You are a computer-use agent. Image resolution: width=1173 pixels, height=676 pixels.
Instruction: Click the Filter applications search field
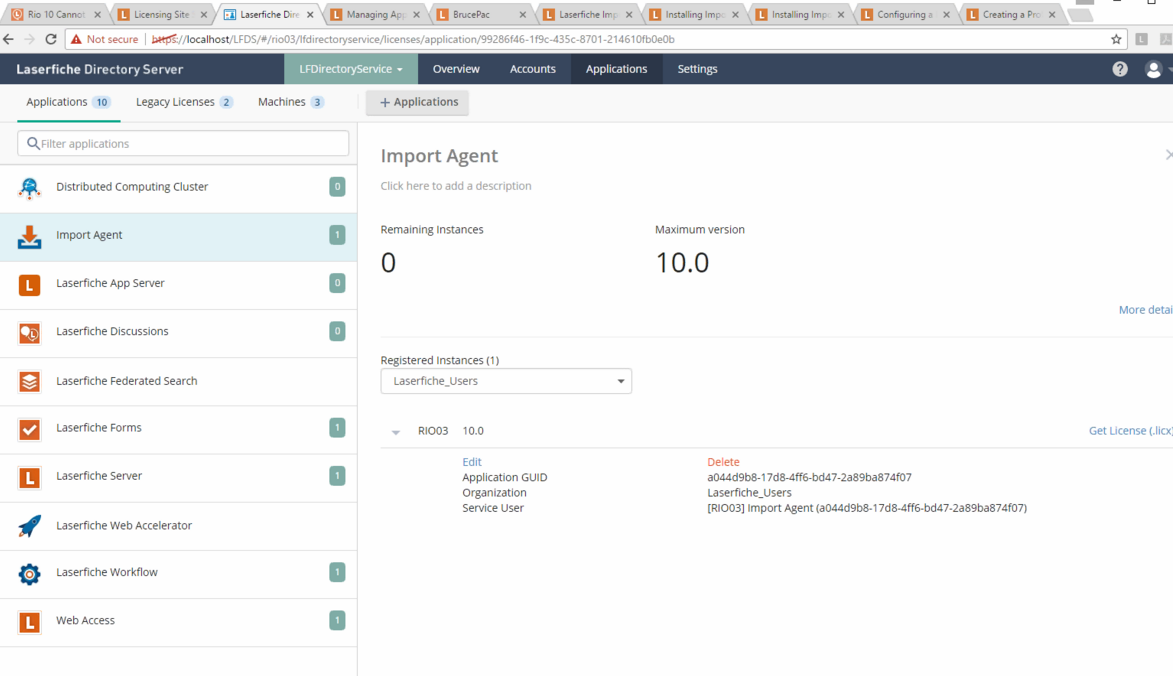[x=183, y=144]
